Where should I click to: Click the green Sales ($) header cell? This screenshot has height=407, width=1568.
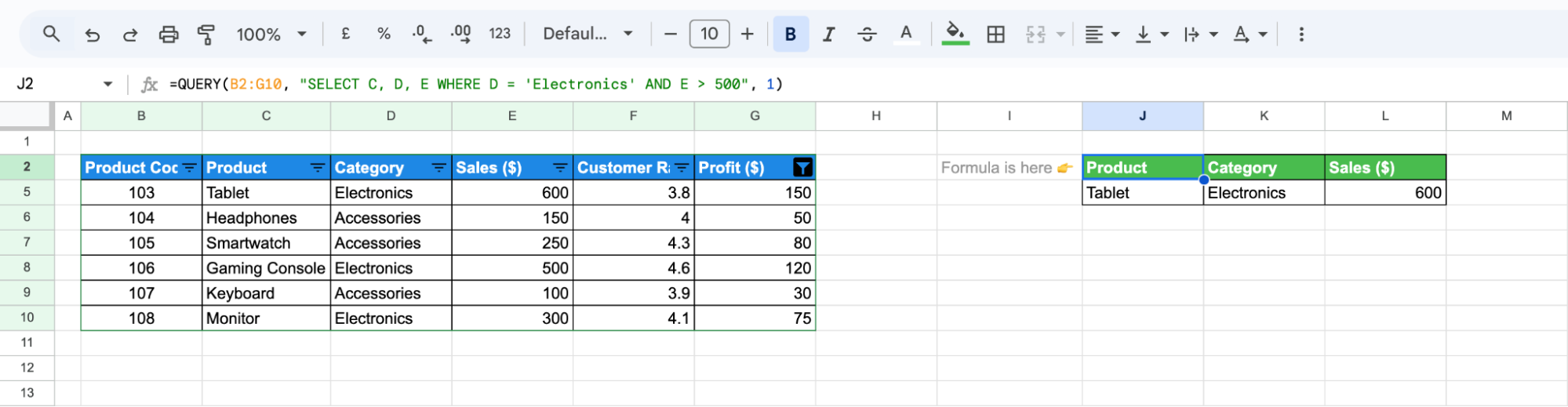(x=1385, y=168)
